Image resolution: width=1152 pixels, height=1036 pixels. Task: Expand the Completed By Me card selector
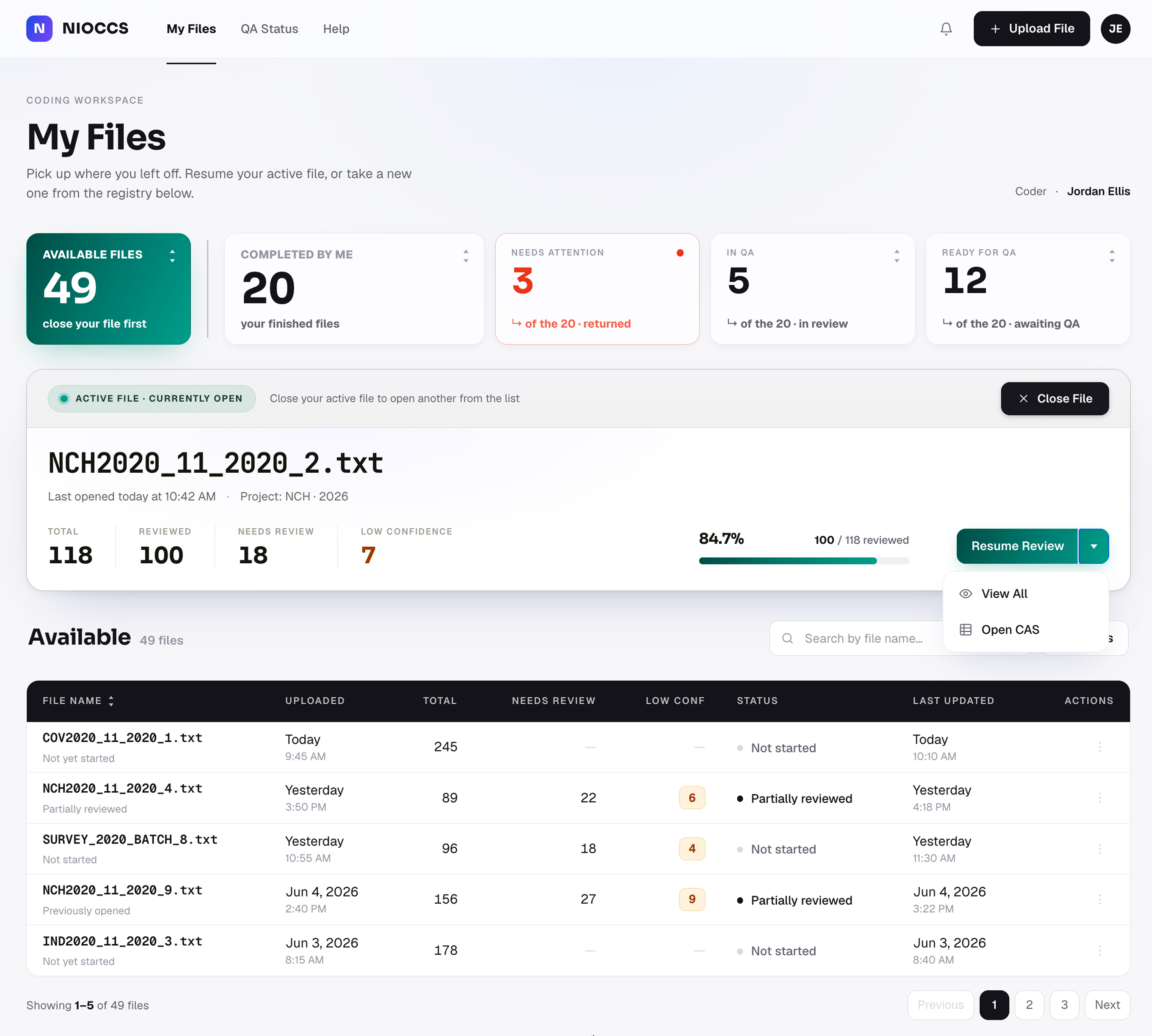(x=465, y=256)
